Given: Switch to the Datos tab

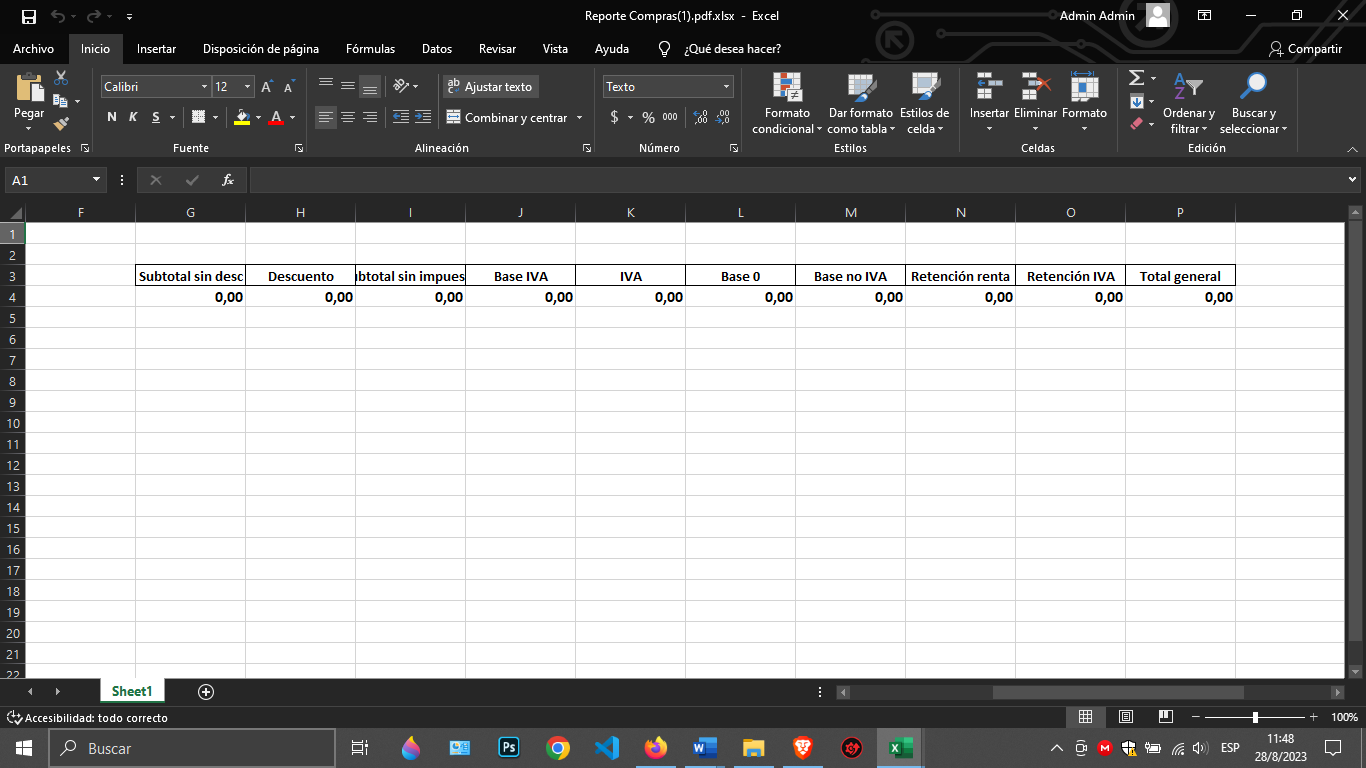Looking at the screenshot, I should [437, 49].
